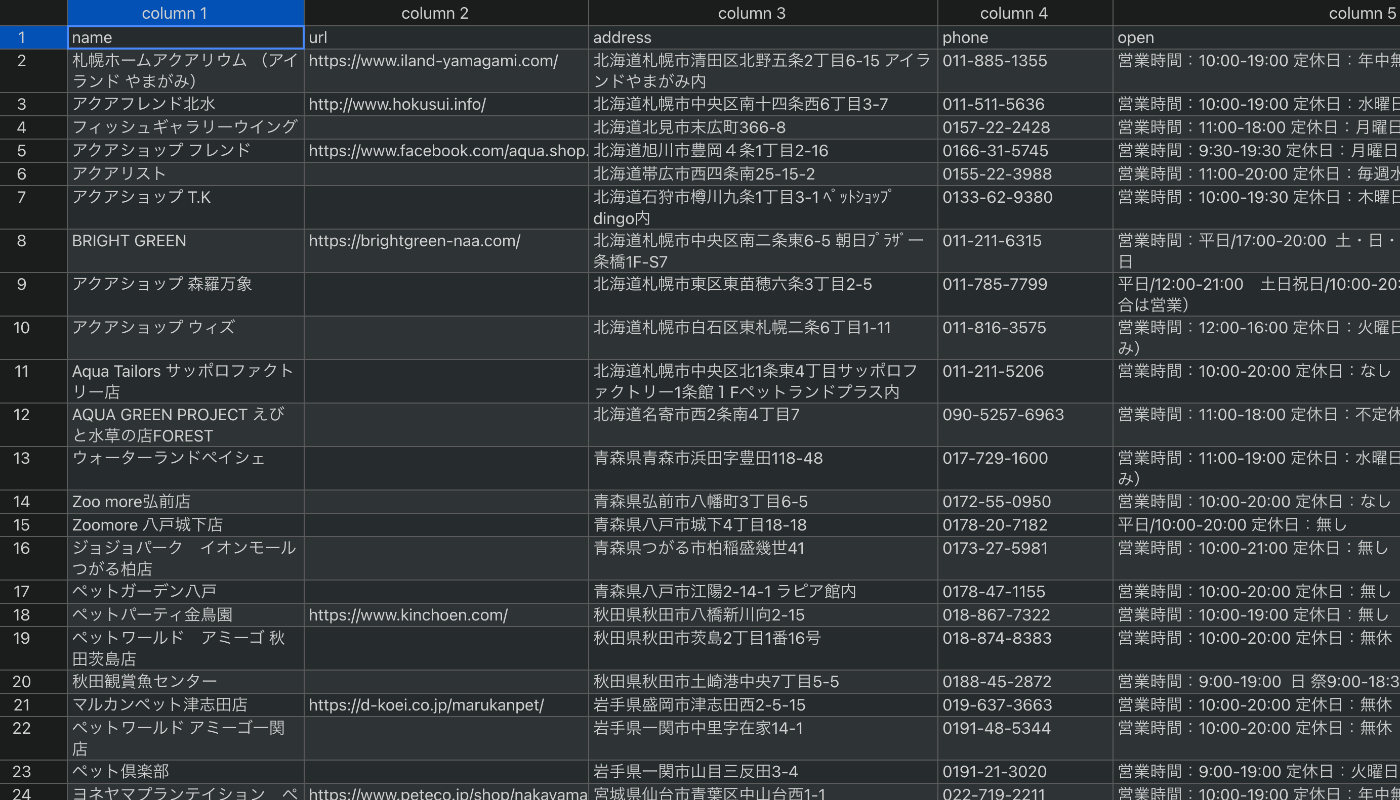Select the column 3 header
The height and width of the screenshot is (800, 1400).
(763, 13)
